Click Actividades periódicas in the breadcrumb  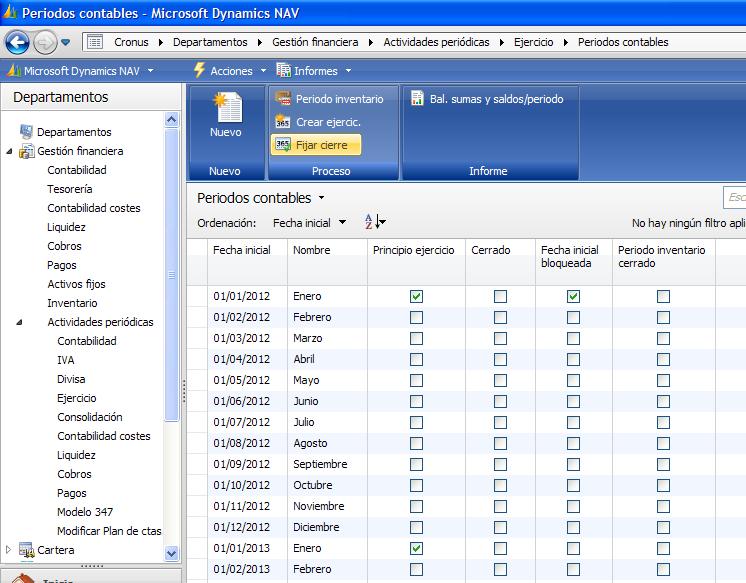(x=436, y=42)
